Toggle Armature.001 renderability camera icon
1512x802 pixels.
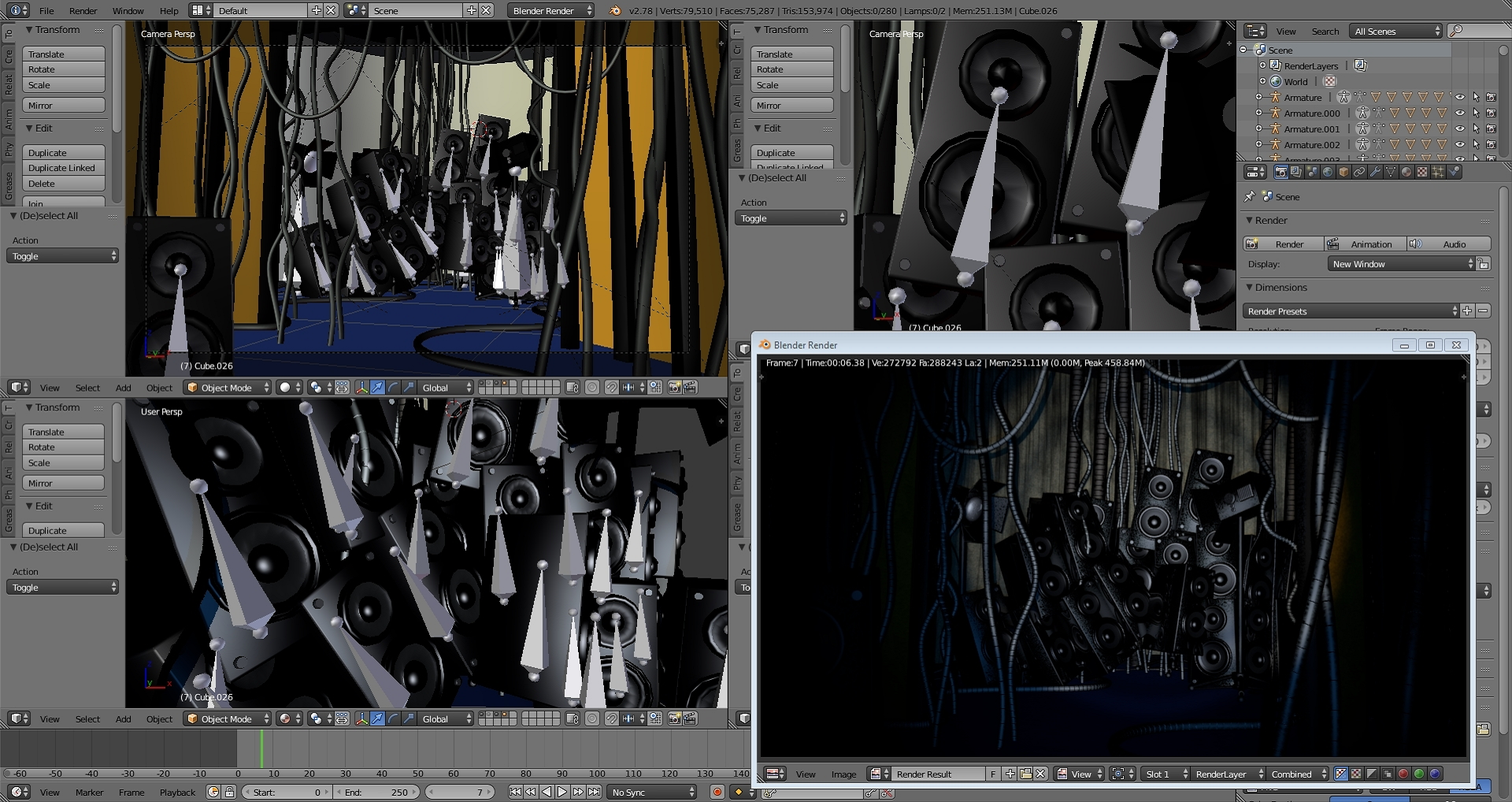[x=1491, y=129]
